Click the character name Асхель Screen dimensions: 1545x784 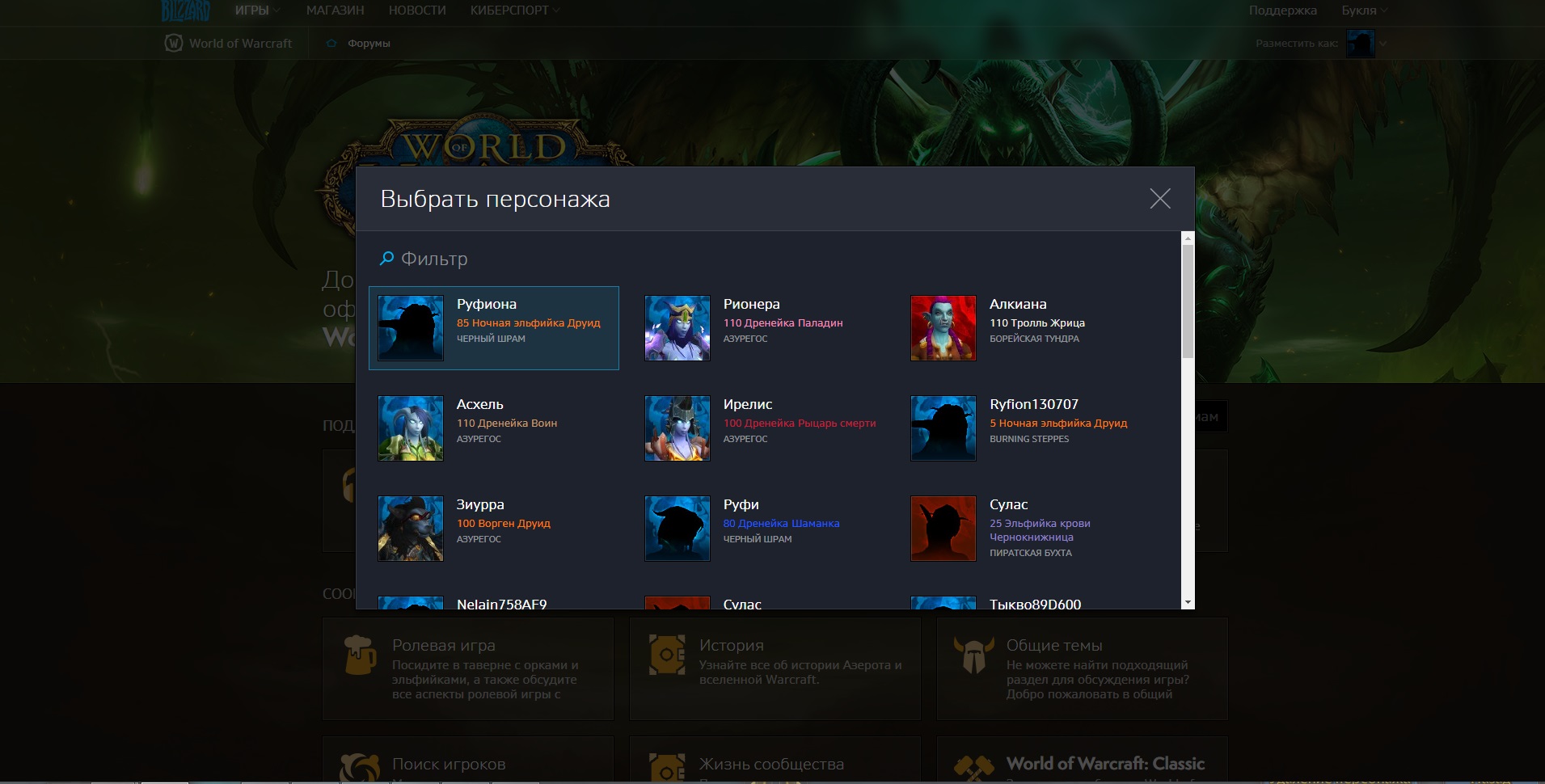(x=480, y=404)
